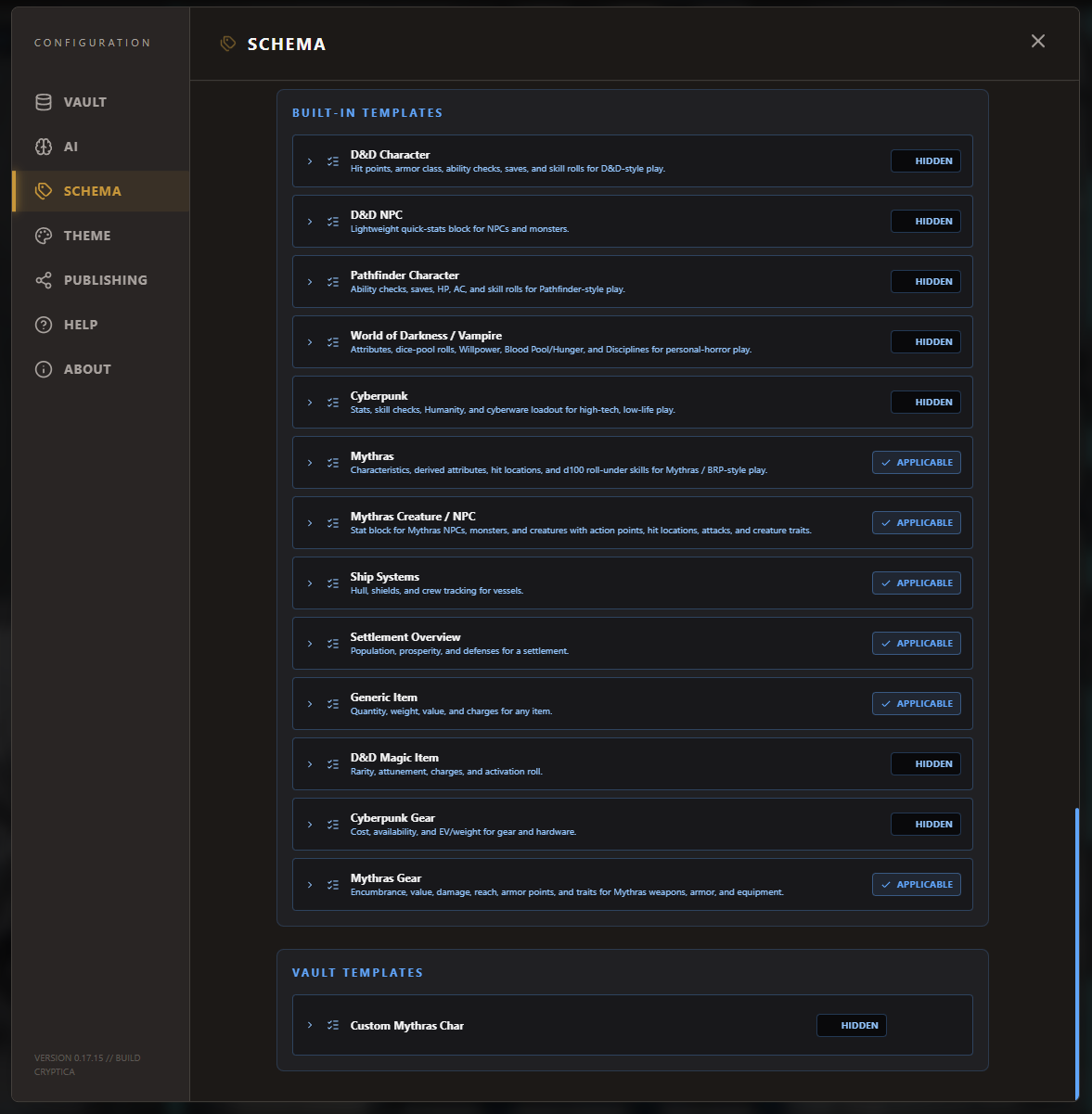Toggle APPLICABLE status on Ship Systems

click(917, 583)
